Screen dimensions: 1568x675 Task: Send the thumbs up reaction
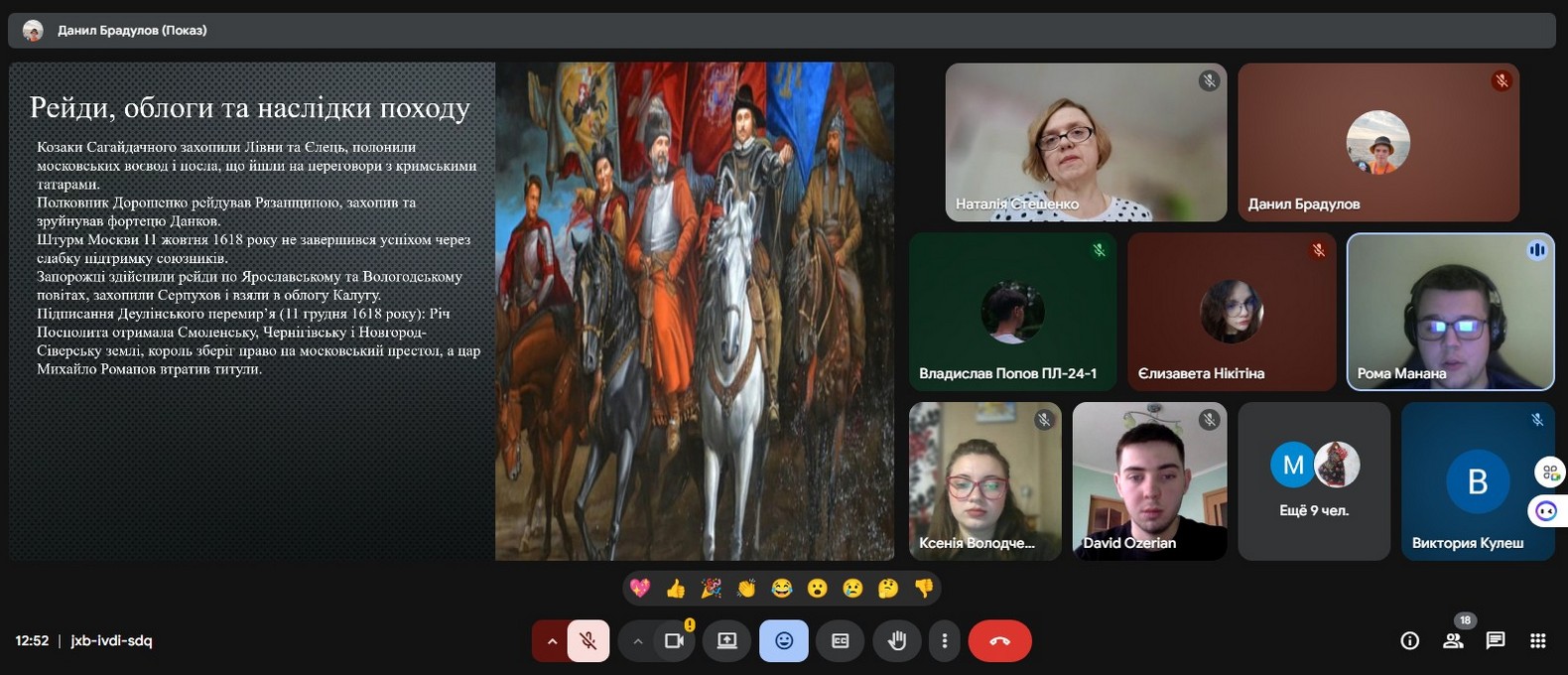click(676, 589)
